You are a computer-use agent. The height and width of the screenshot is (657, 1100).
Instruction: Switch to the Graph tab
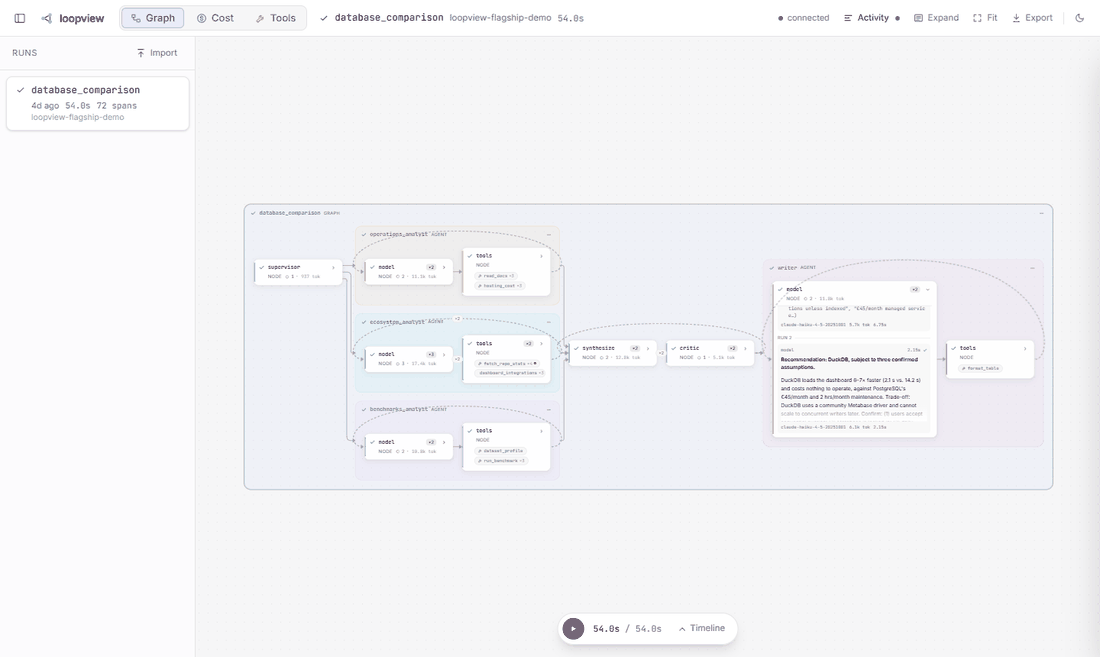click(153, 18)
